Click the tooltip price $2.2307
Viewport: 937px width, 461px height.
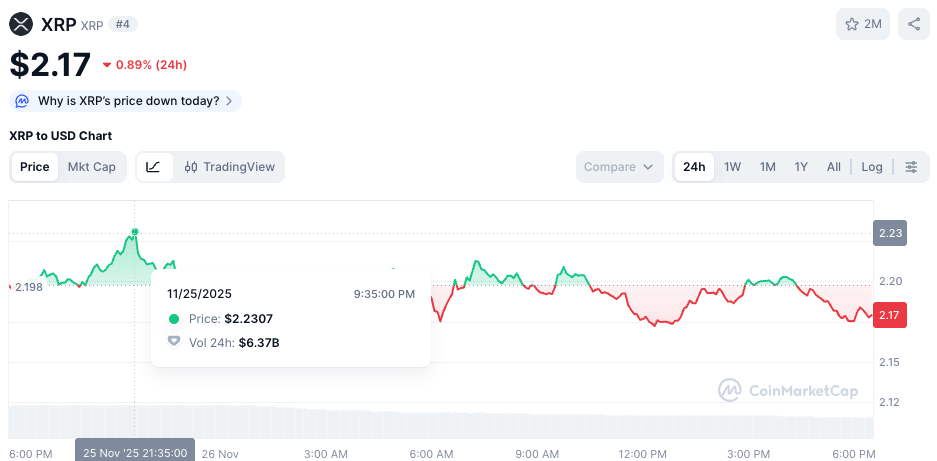click(x=249, y=319)
